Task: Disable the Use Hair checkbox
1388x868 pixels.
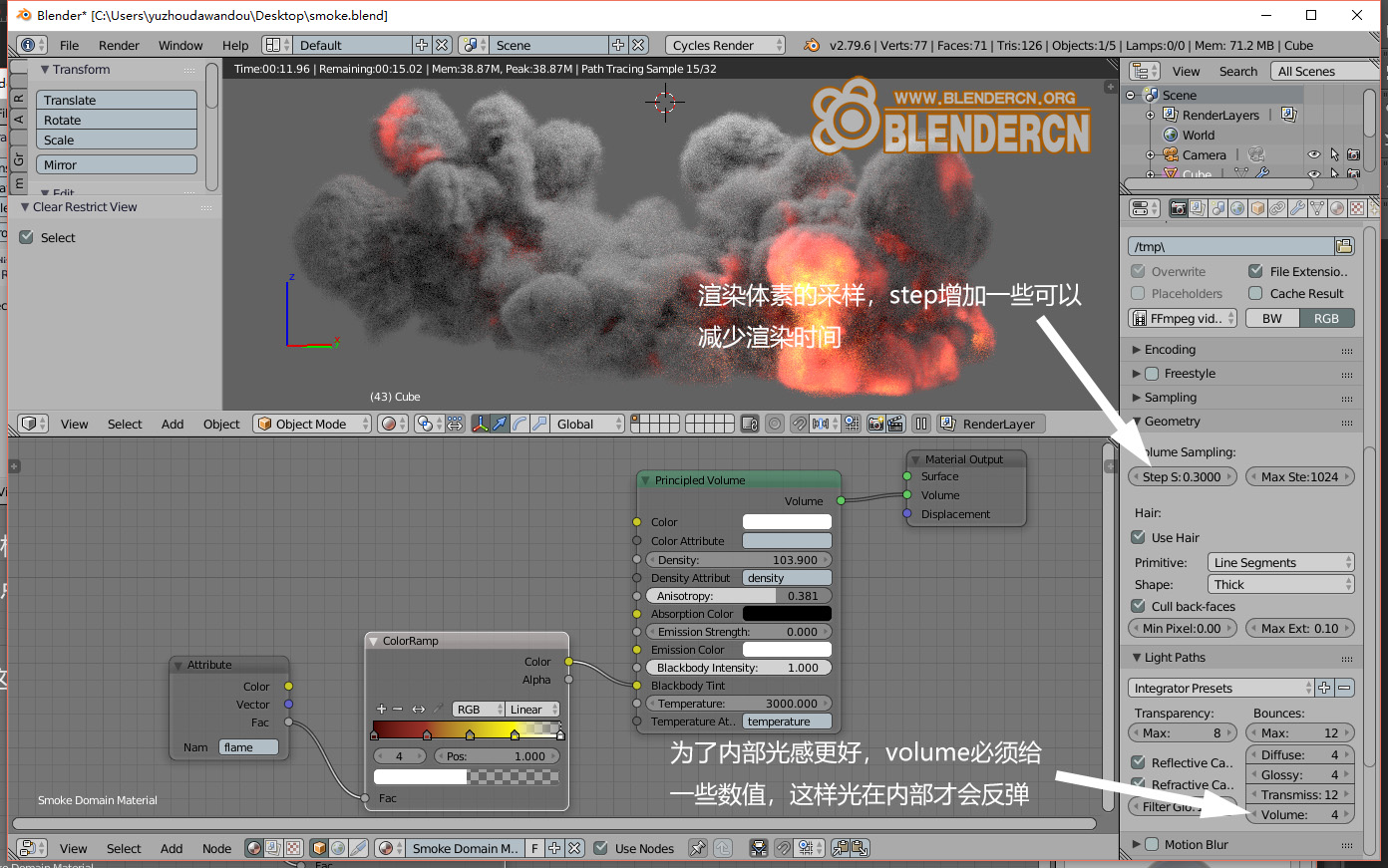Action: pyautogui.click(x=1138, y=537)
